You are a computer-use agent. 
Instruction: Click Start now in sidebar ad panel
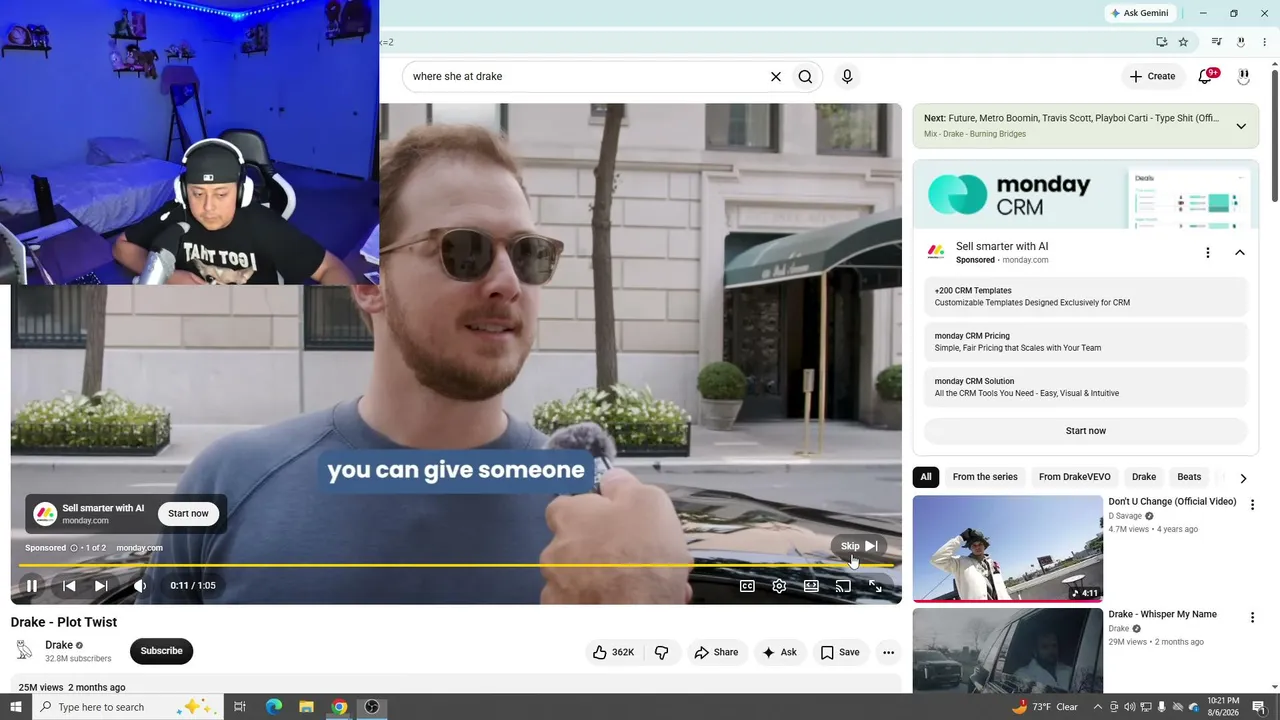[1085, 431]
